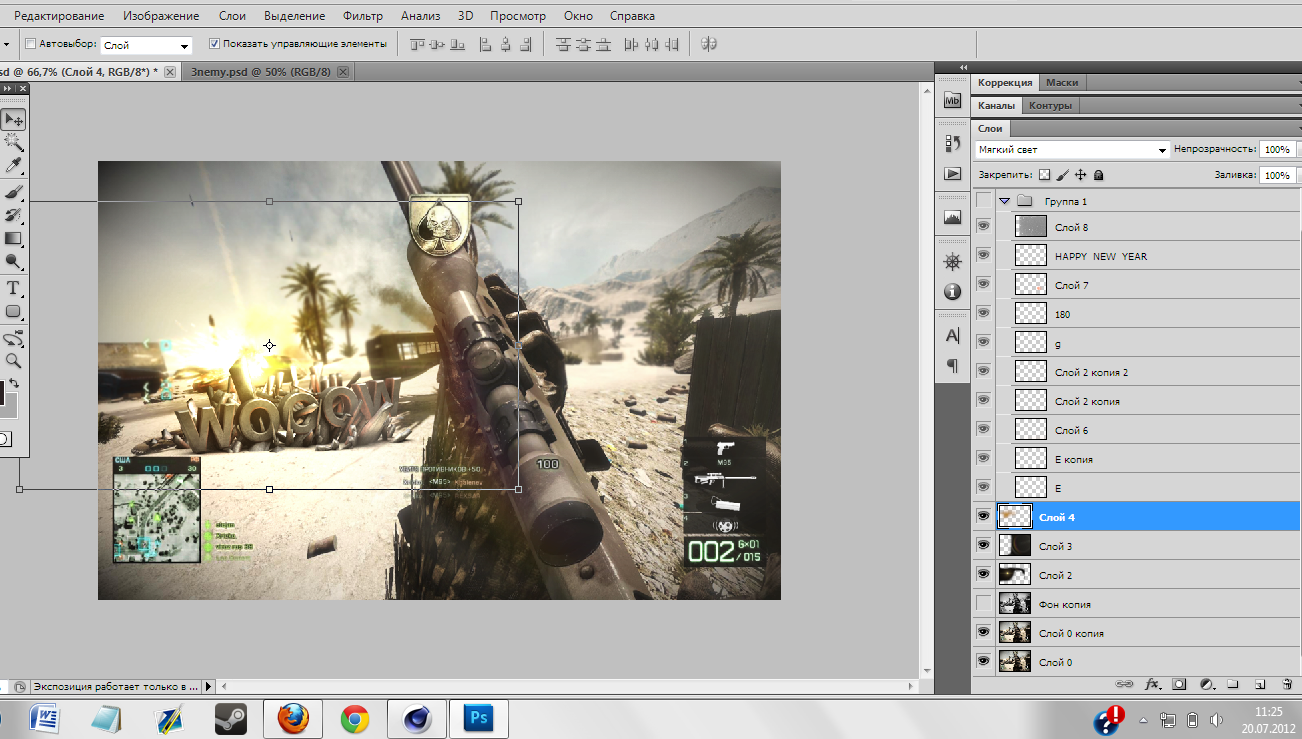Screen dimensions: 1302x739
Task: Select the Brush tool in toolbox
Action: [14, 191]
